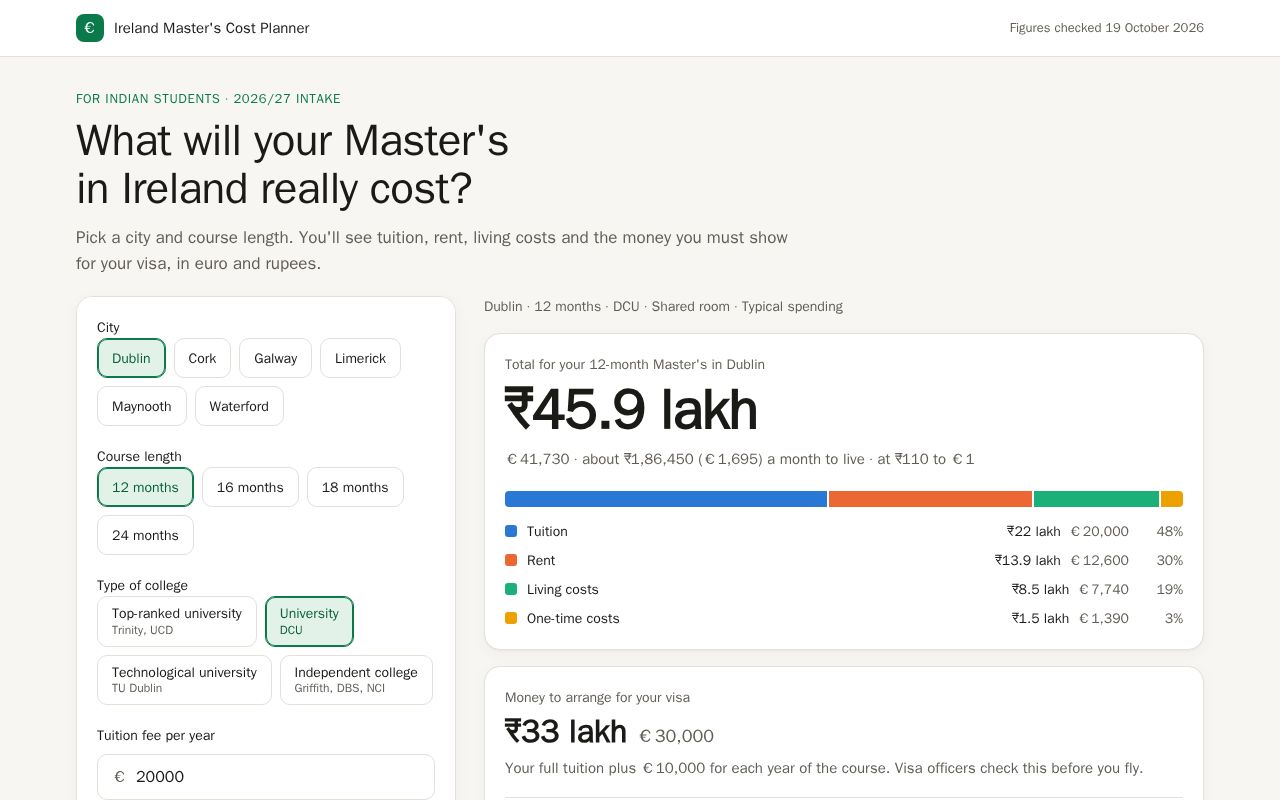Click the Rent legend label
1280x800 pixels.
coord(541,560)
